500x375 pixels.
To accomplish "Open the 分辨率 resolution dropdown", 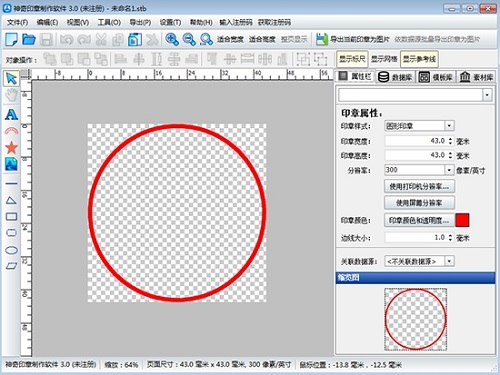I will pyautogui.click(x=449, y=170).
